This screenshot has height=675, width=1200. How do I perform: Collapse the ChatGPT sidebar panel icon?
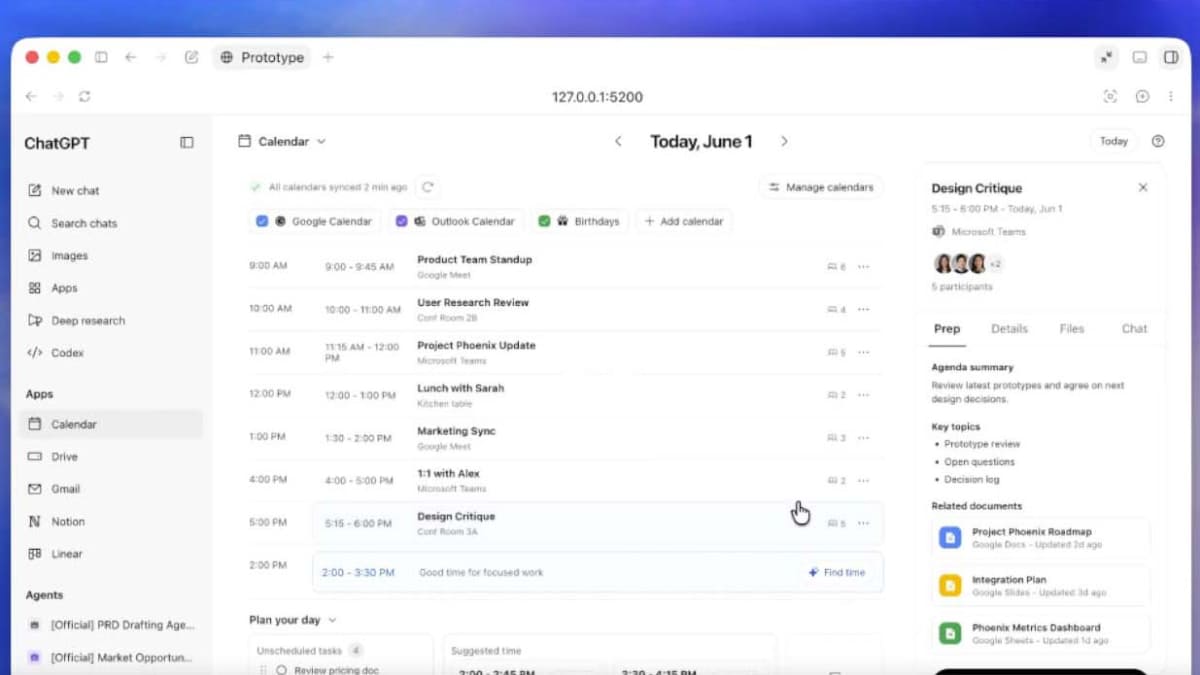[x=187, y=143]
